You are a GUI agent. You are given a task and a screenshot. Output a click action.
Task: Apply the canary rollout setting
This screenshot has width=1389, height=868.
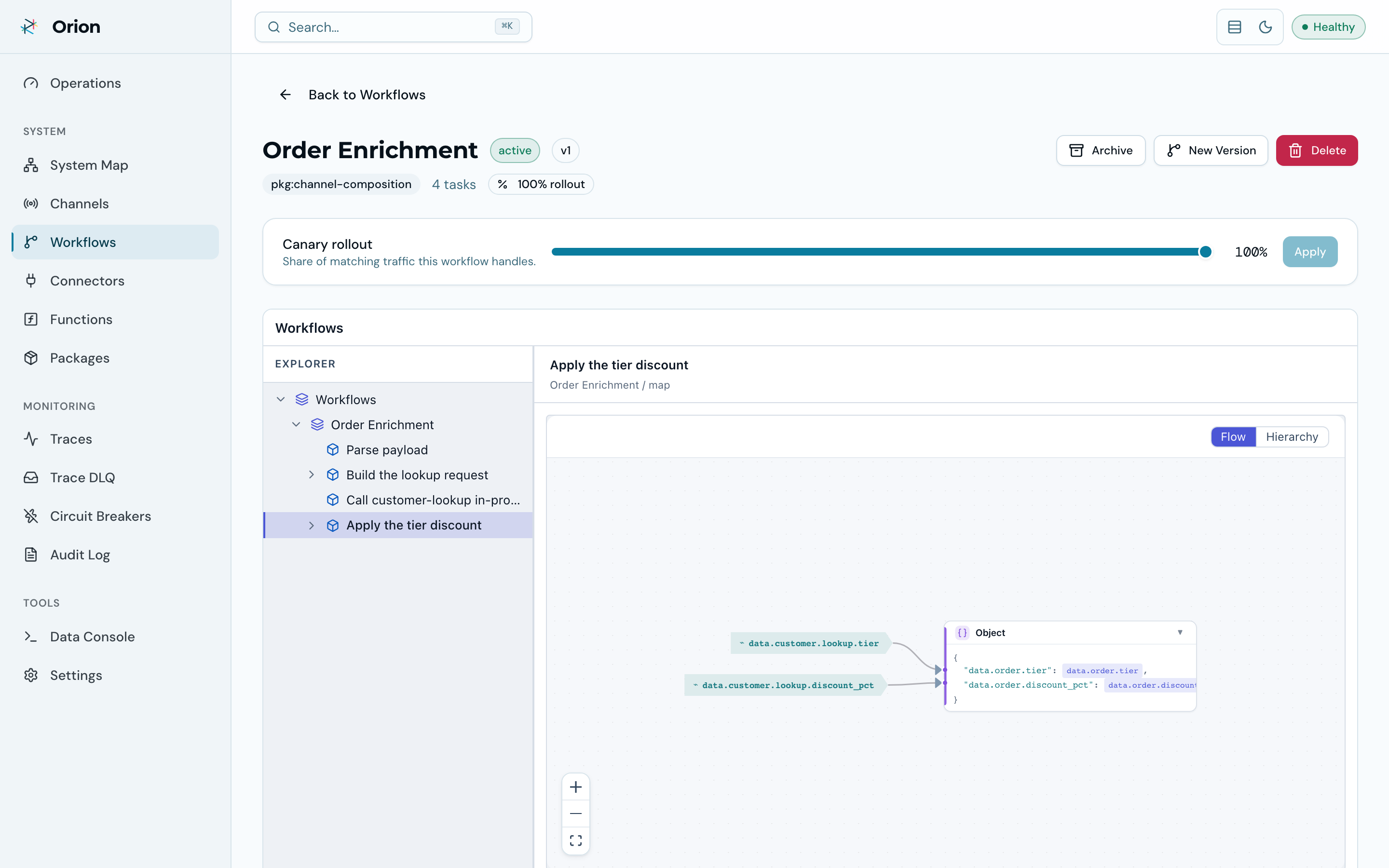tap(1310, 251)
